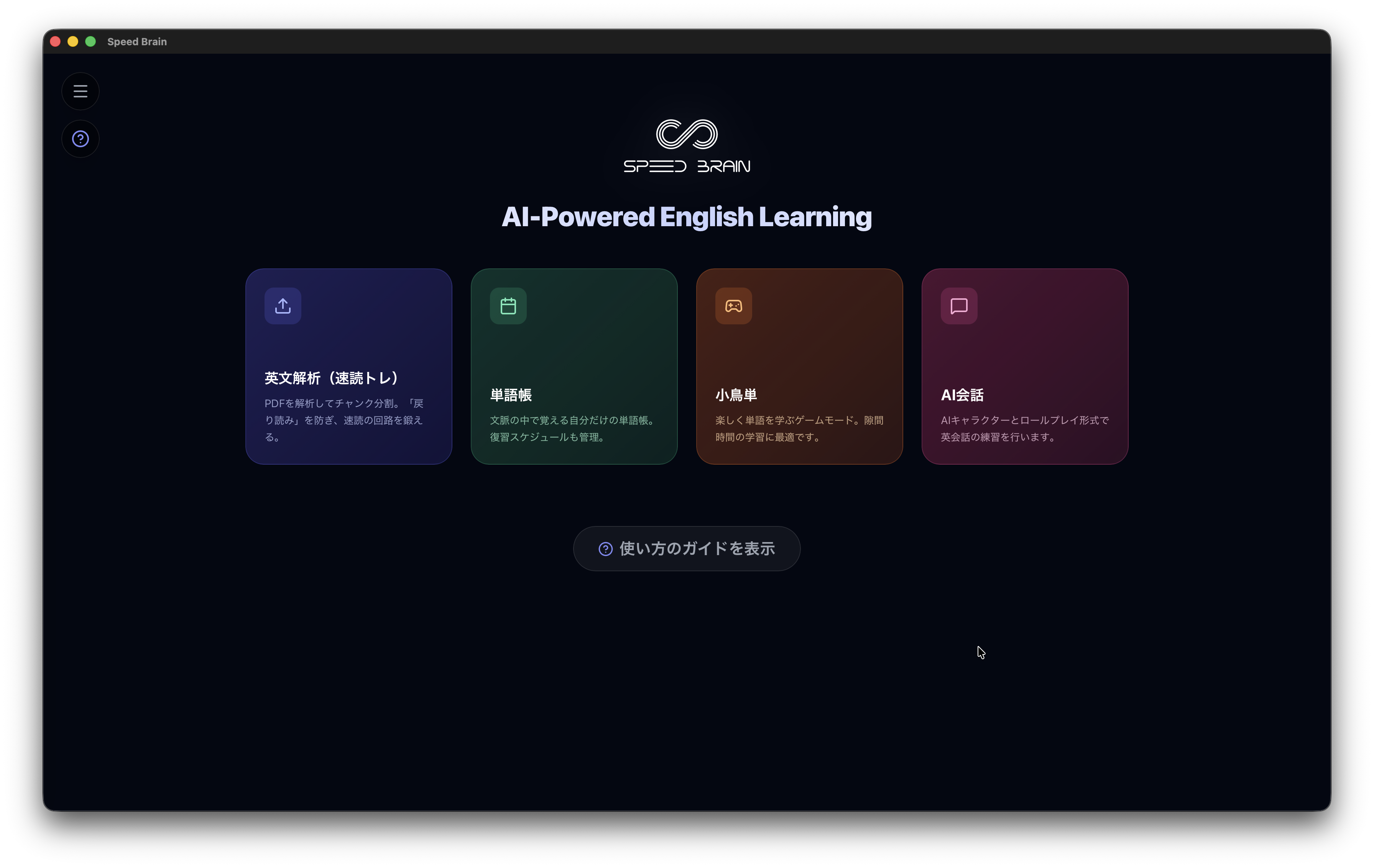Click 使い方のガイドを表示 button text
The width and height of the screenshot is (1374, 868).
(x=697, y=548)
